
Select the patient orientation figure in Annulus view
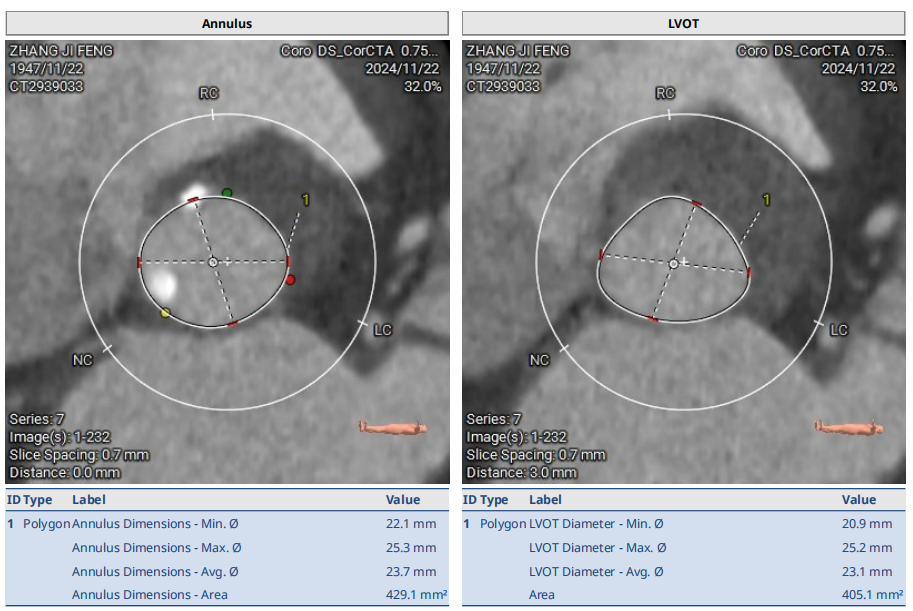pos(392,427)
